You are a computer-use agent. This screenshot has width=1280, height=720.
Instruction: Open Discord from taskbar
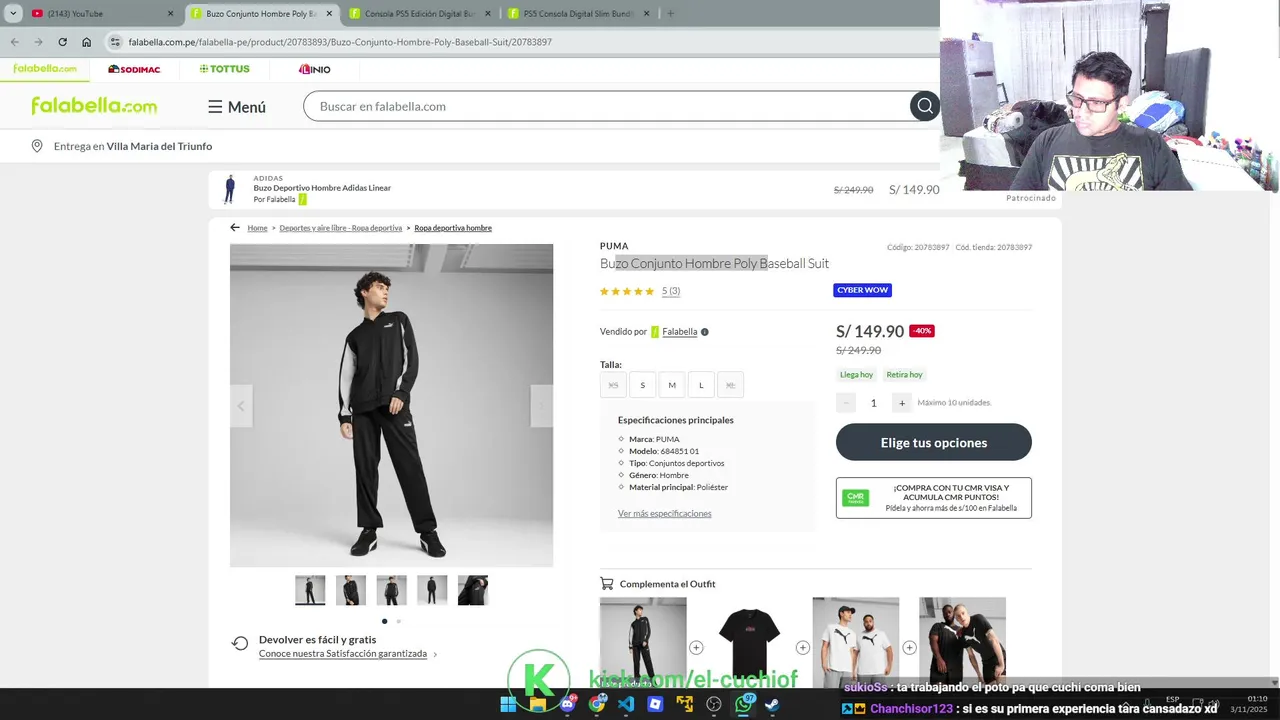pos(568,704)
